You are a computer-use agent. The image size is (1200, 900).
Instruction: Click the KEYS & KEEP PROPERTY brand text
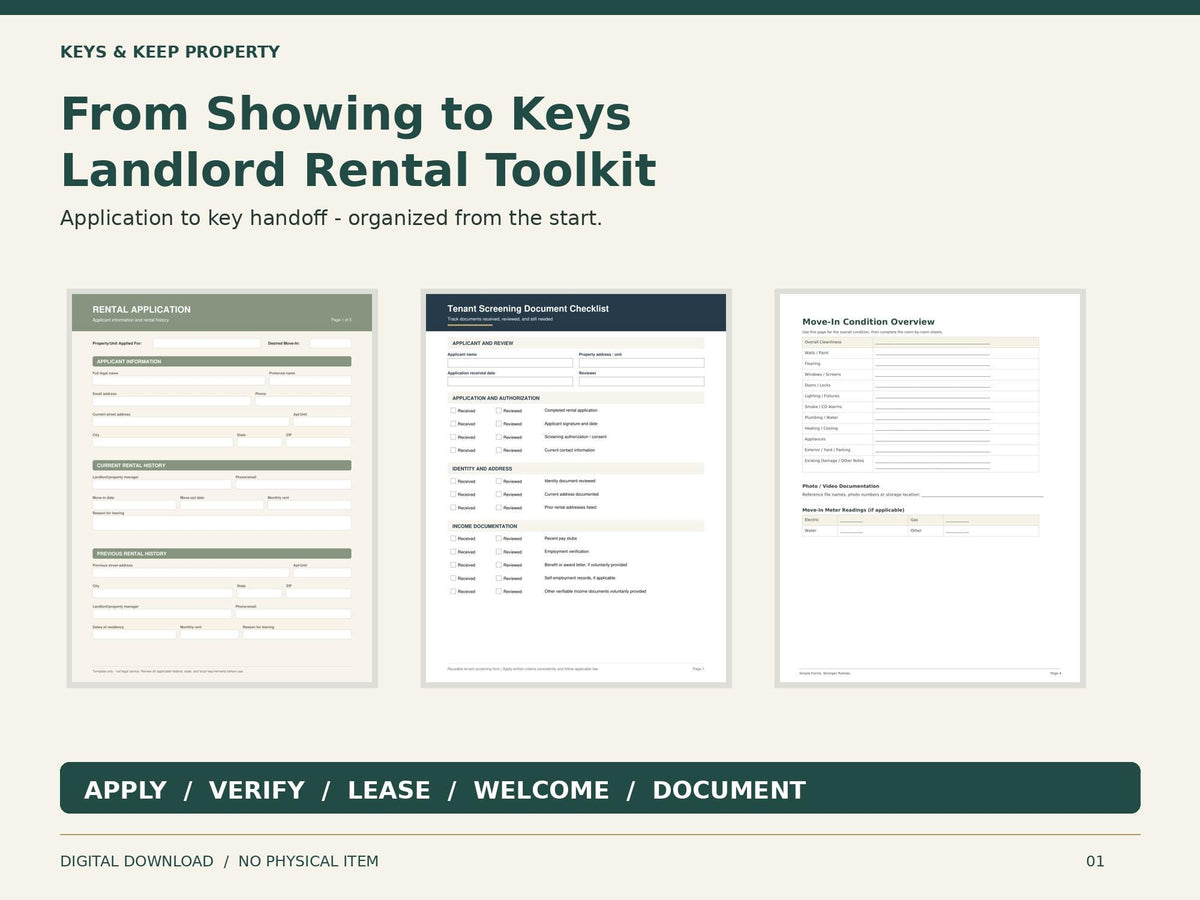coord(170,52)
